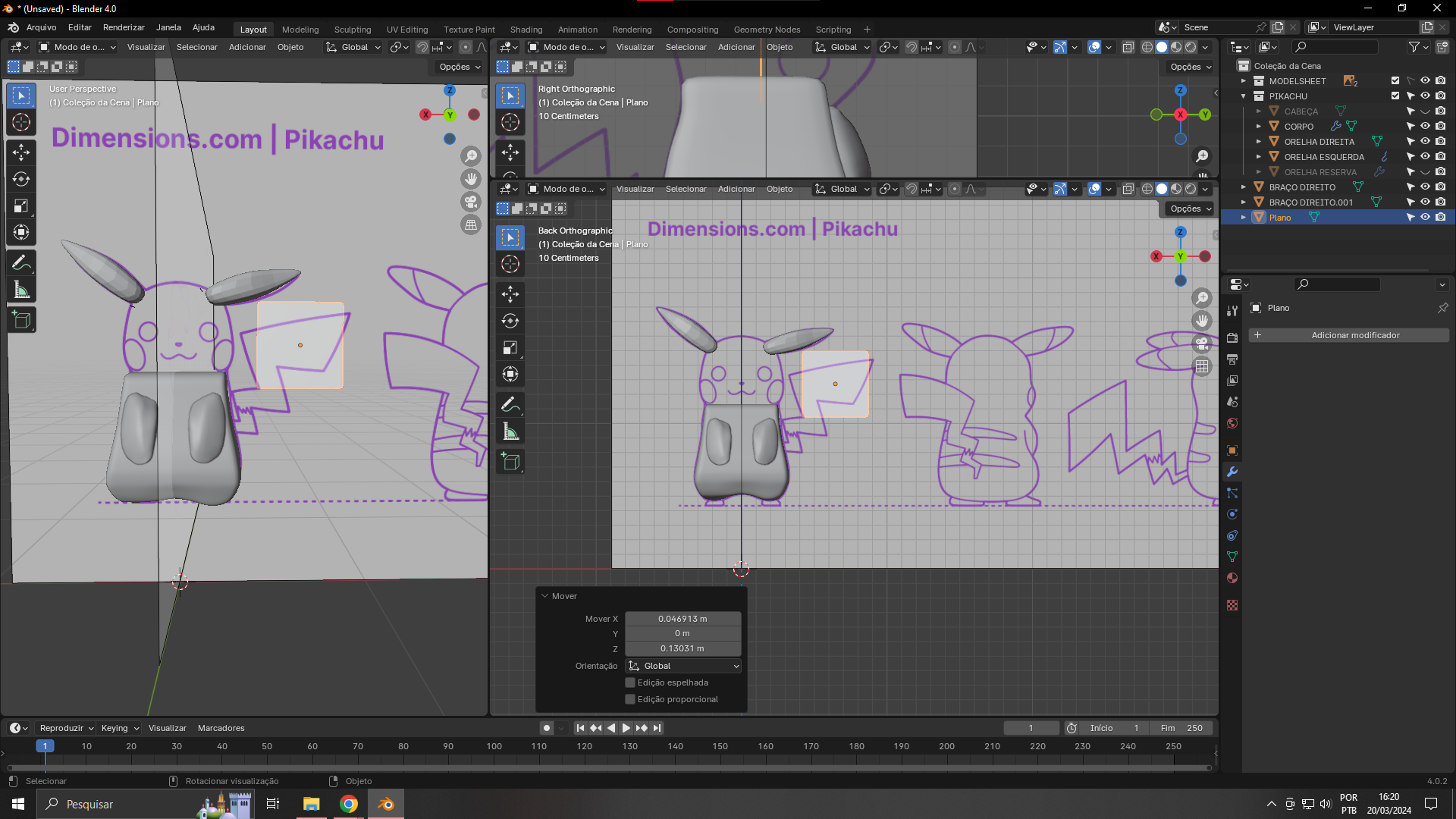Select the Measure tool in left viewport
This screenshot has height=819, width=1456.
pyautogui.click(x=21, y=290)
